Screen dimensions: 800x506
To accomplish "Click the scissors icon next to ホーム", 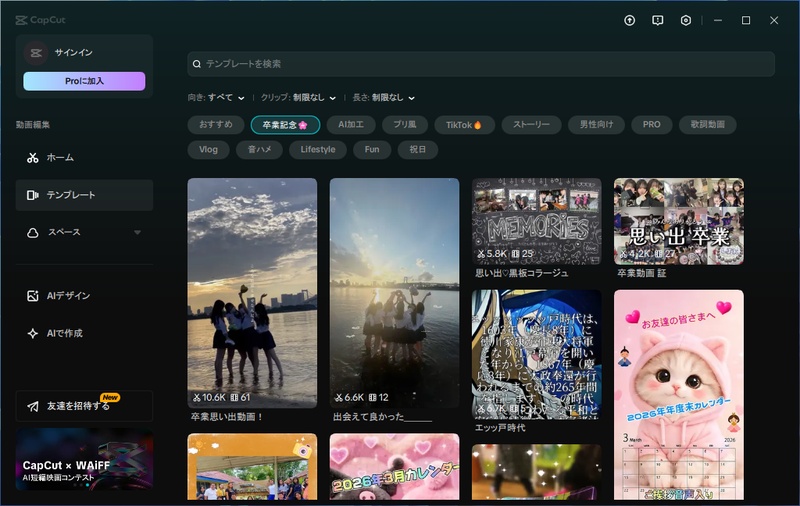I will (33, 158).
